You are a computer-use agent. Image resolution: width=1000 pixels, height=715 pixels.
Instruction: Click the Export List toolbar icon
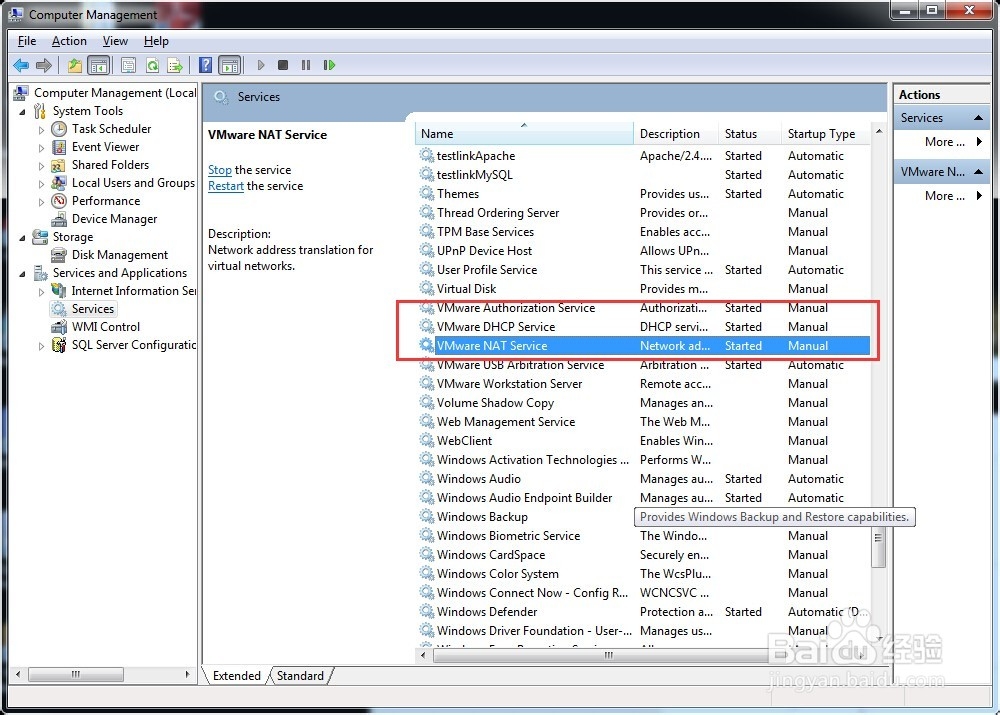175,65
